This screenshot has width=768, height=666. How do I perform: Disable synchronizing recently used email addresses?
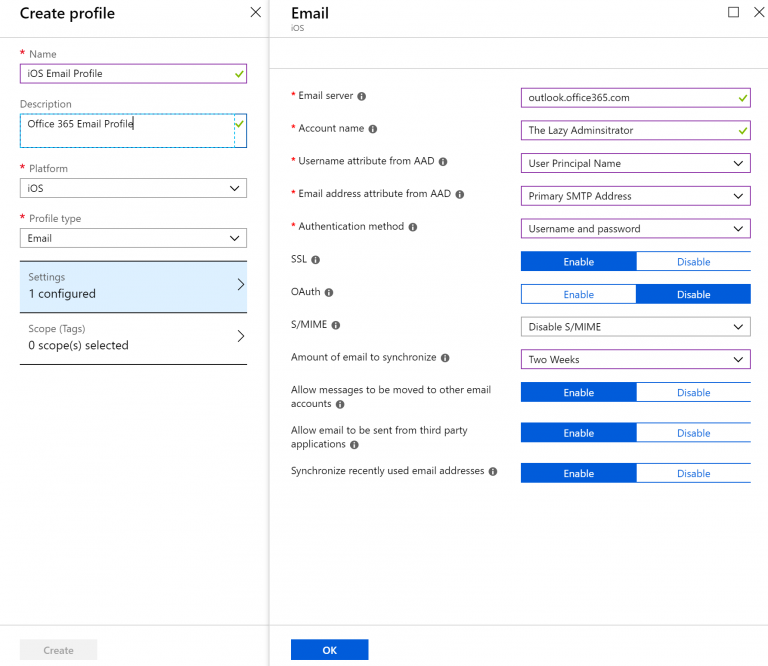pos(693,473)
